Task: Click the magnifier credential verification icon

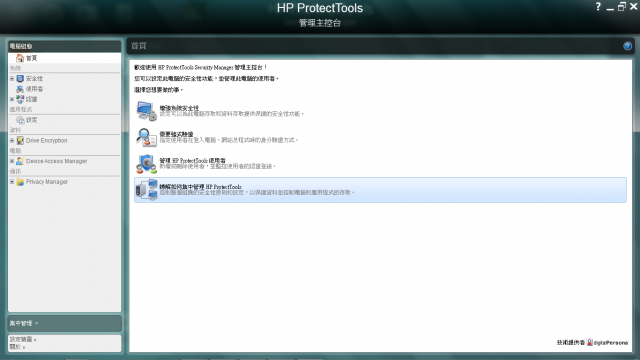Action: [147, 137]
